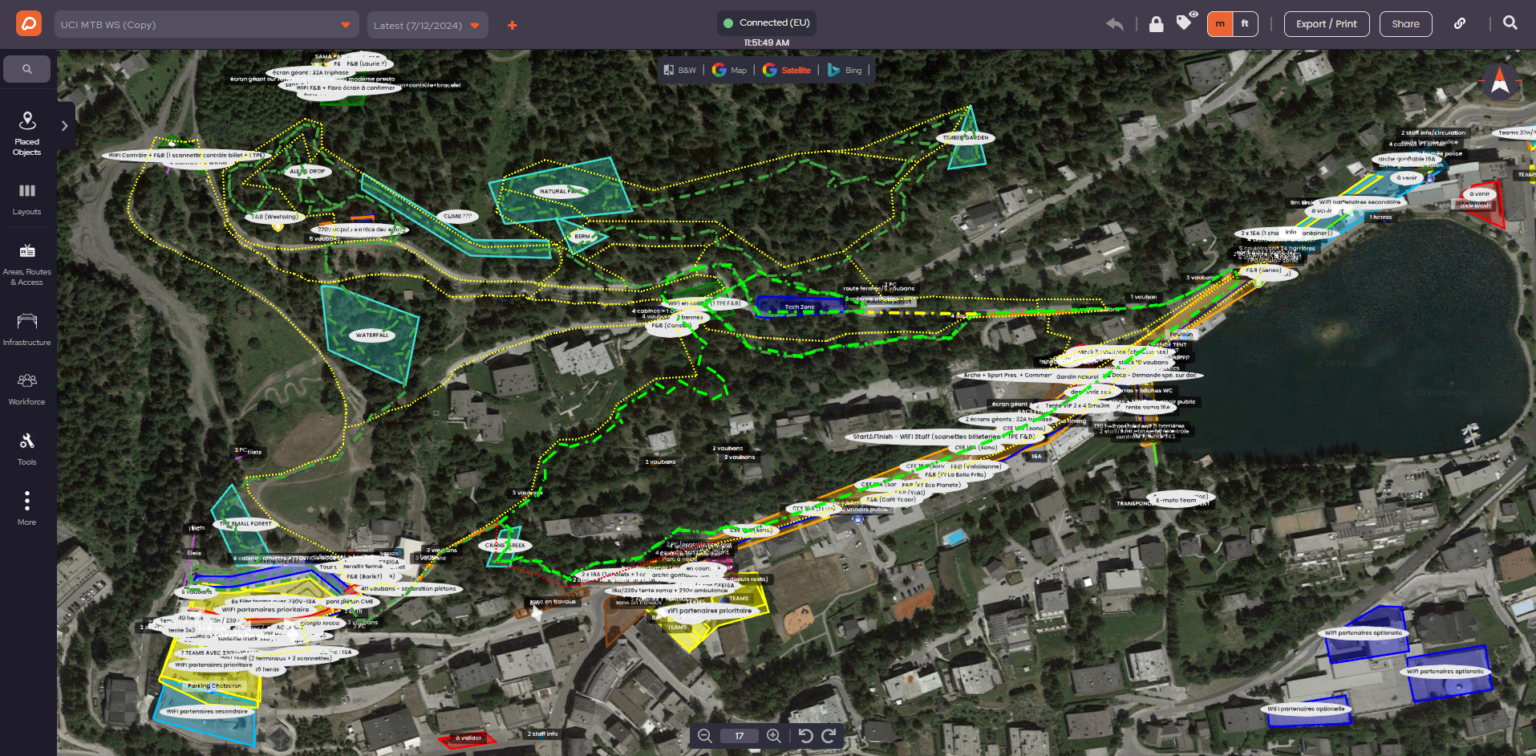This screenshot has width=1536, height=756.
Task: Click the BERM area label
Action: pos(581,236)
